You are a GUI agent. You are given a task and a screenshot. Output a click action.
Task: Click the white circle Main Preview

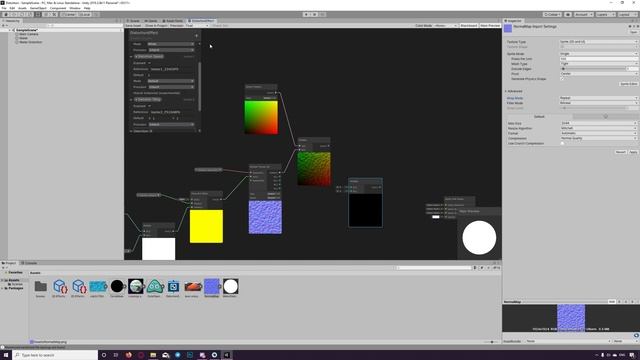point(479,238)
